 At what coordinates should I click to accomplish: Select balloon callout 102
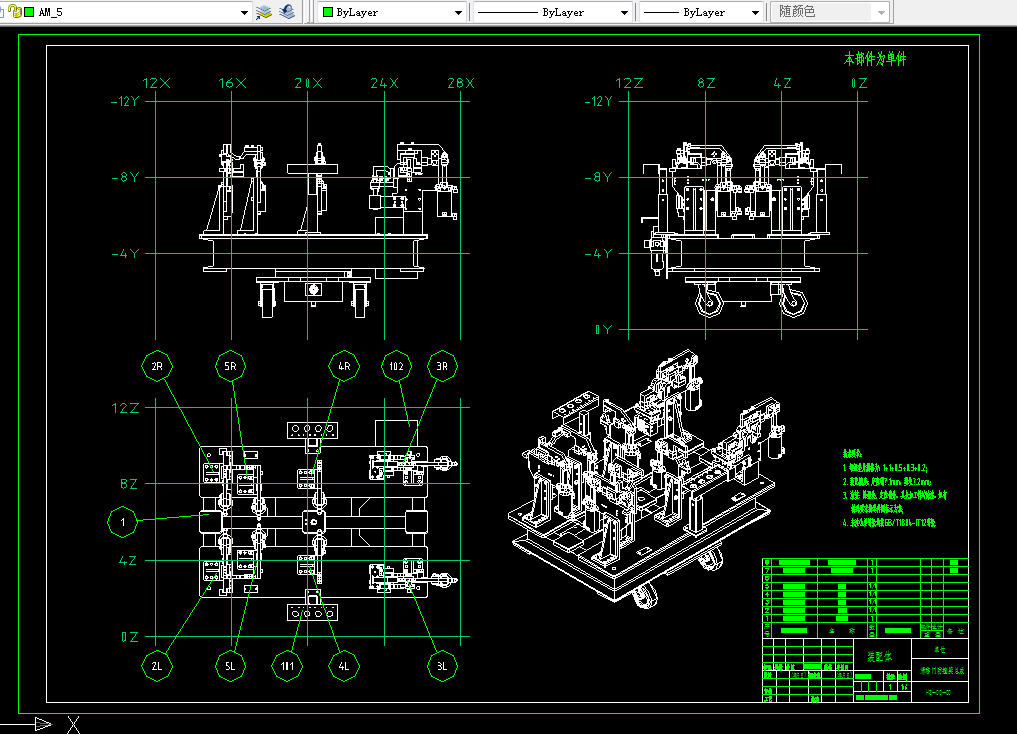tap(396, 366)
